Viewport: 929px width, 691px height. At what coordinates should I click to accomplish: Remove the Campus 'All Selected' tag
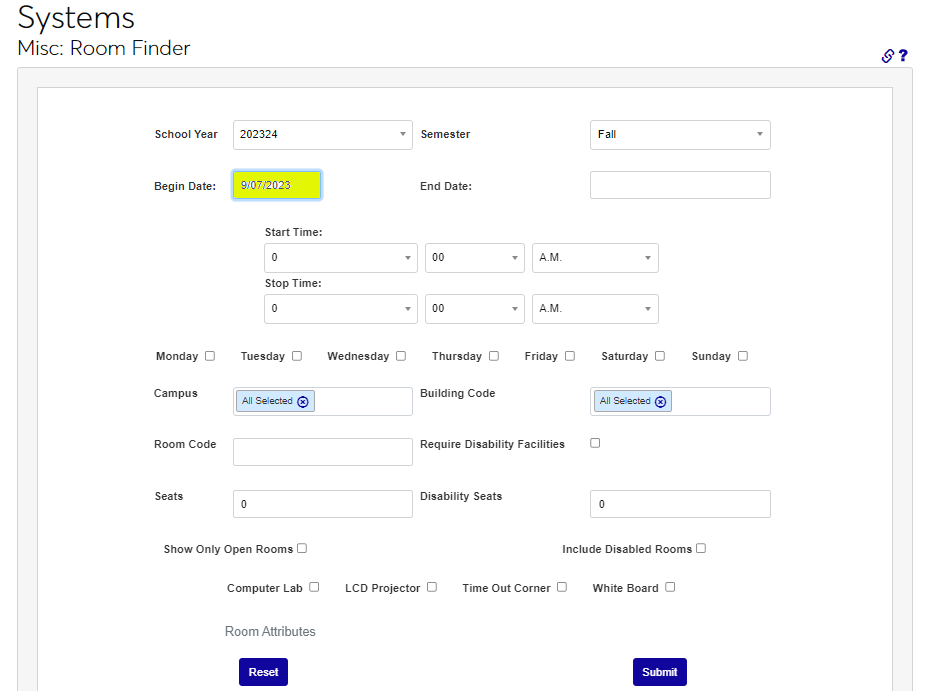(303, 401)
